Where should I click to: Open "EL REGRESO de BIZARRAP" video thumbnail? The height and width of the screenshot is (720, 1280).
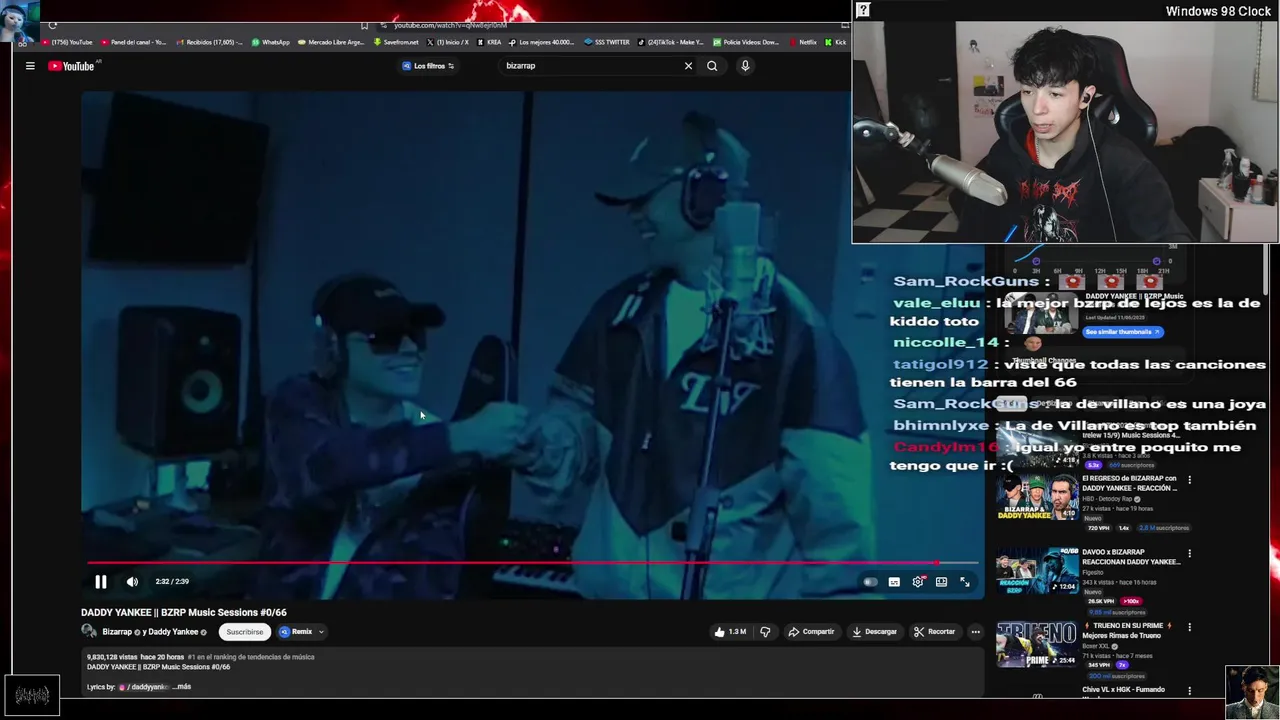[x=1037, y=497]
